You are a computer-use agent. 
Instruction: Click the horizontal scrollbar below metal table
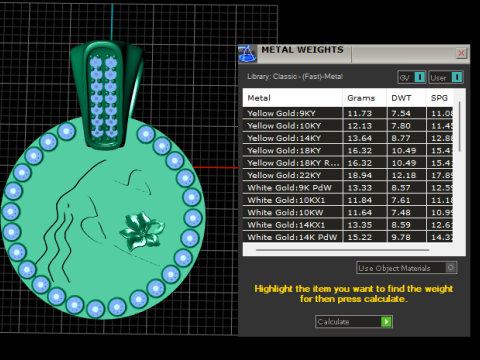tap(342, 250)
